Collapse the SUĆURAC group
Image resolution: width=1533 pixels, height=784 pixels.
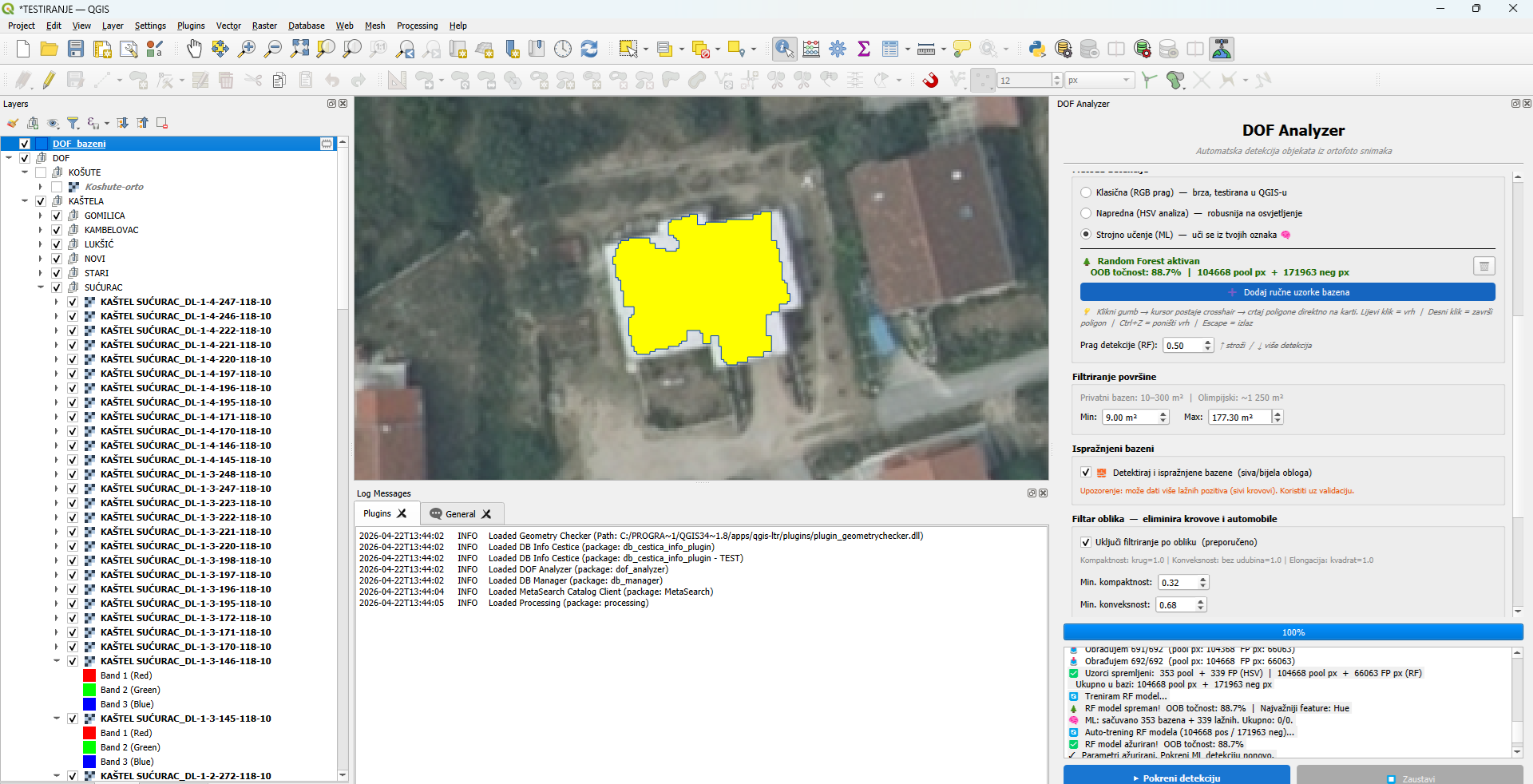41,287
